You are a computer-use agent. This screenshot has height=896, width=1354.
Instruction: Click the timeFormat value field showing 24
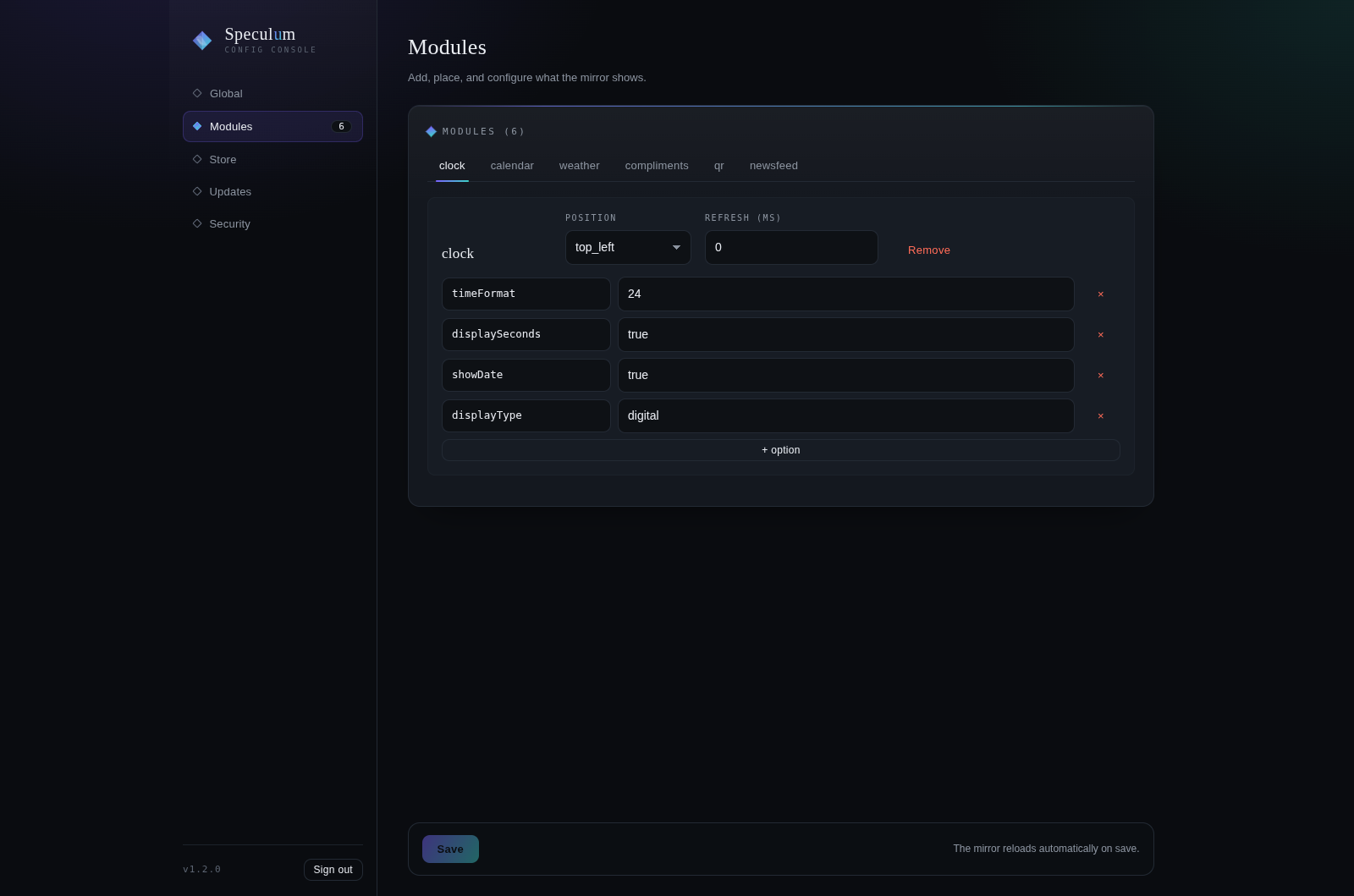coord(846,294)
